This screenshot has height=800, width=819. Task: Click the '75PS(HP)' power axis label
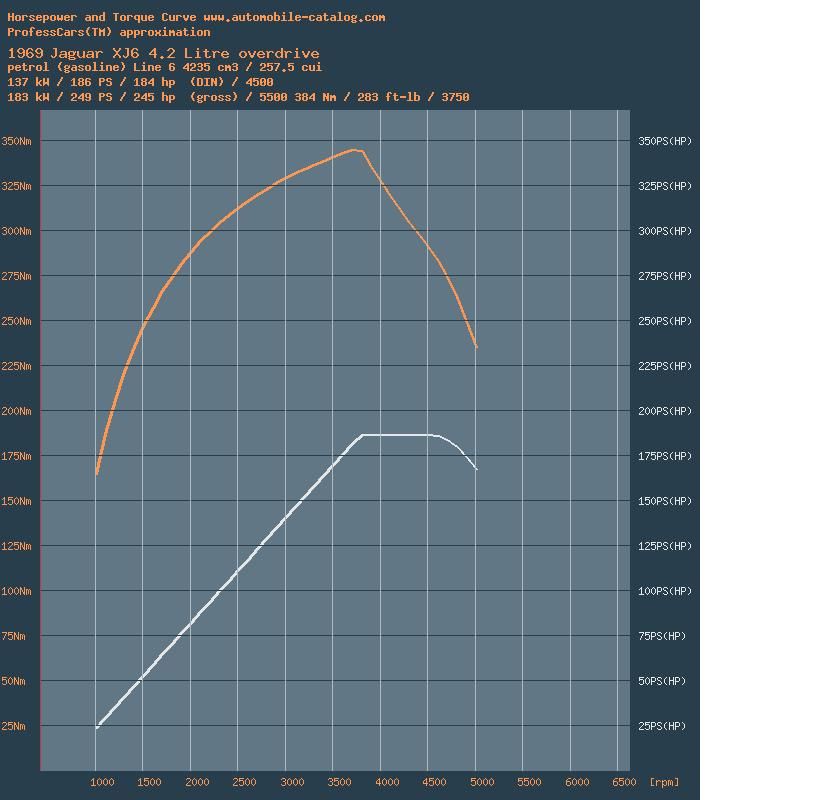click(662, 636)
